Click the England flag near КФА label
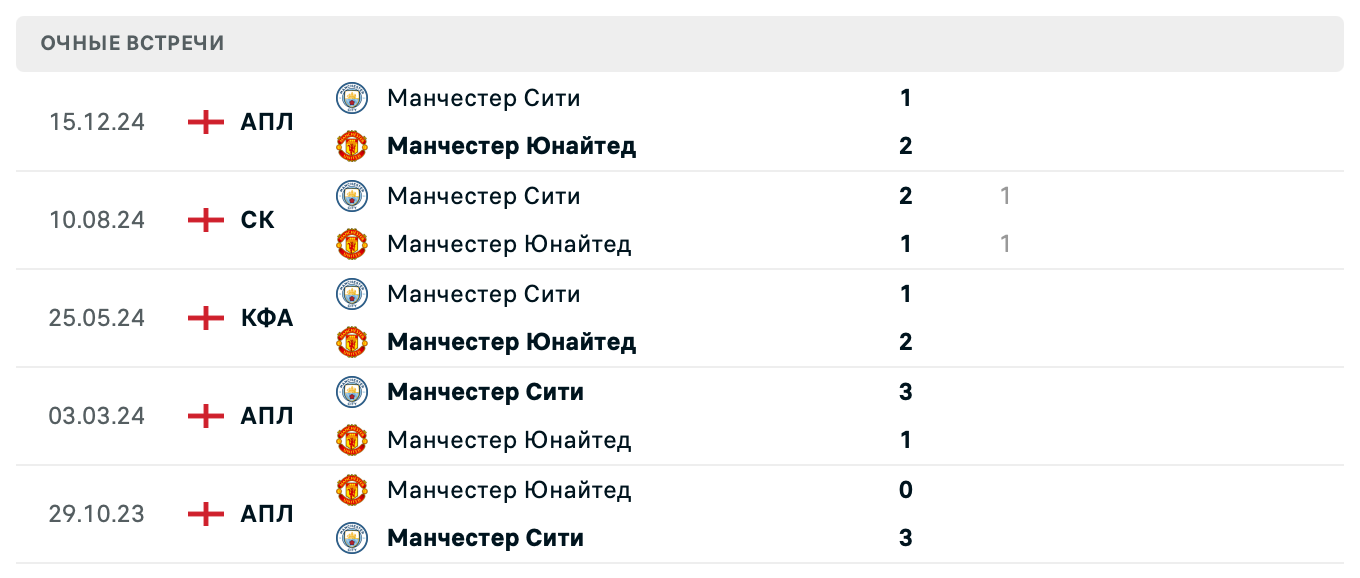The height and width of the screenshot is (578, 1360). (x=204, y=317)
